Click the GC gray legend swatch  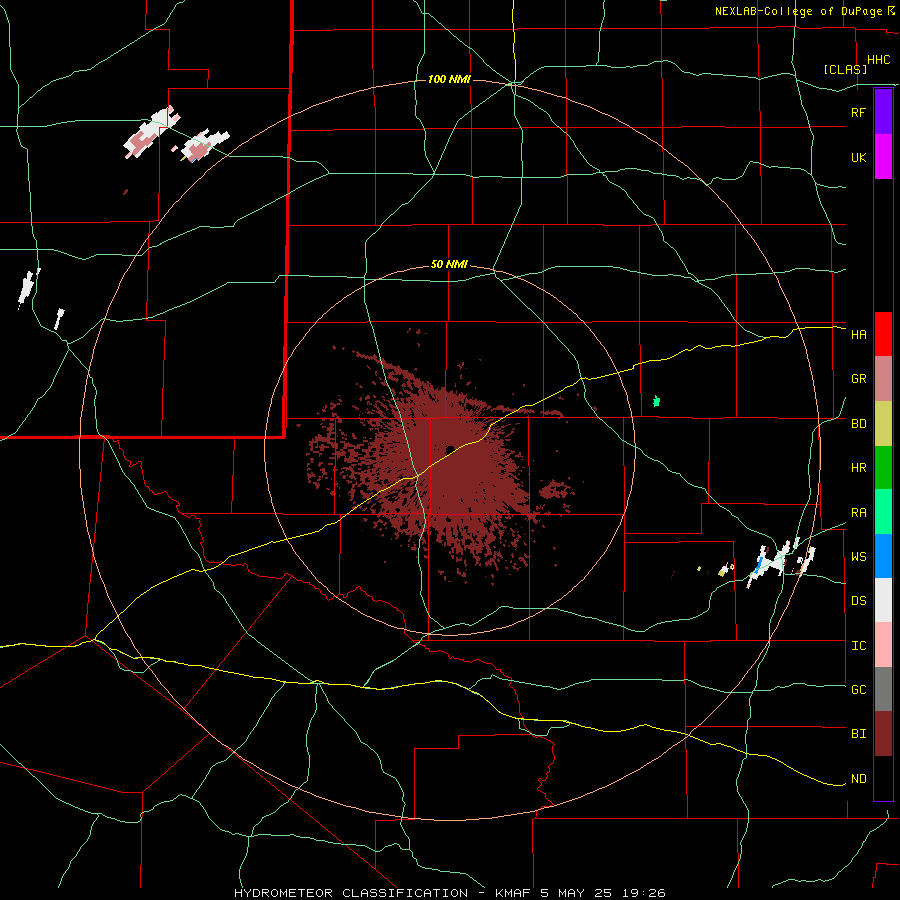pyautogui.click(x=883, y=689)
